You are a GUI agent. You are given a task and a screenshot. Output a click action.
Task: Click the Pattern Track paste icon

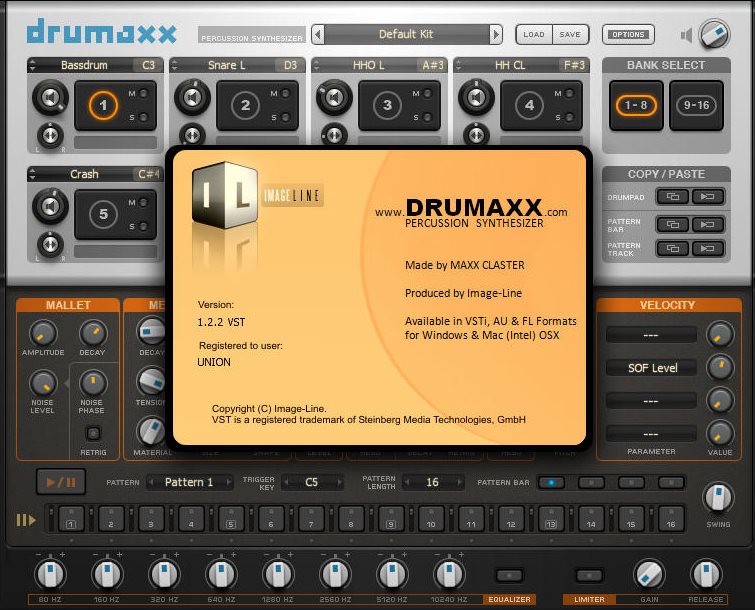(708, 248)
